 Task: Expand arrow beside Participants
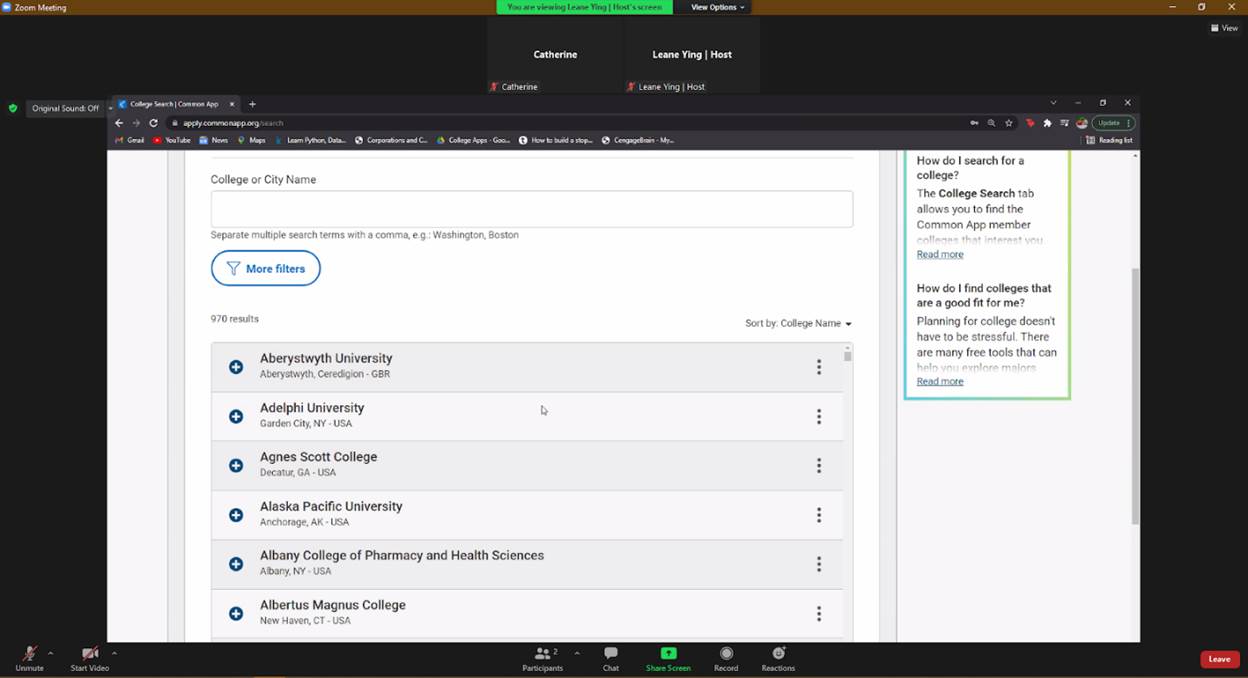[x=577, y=653]
